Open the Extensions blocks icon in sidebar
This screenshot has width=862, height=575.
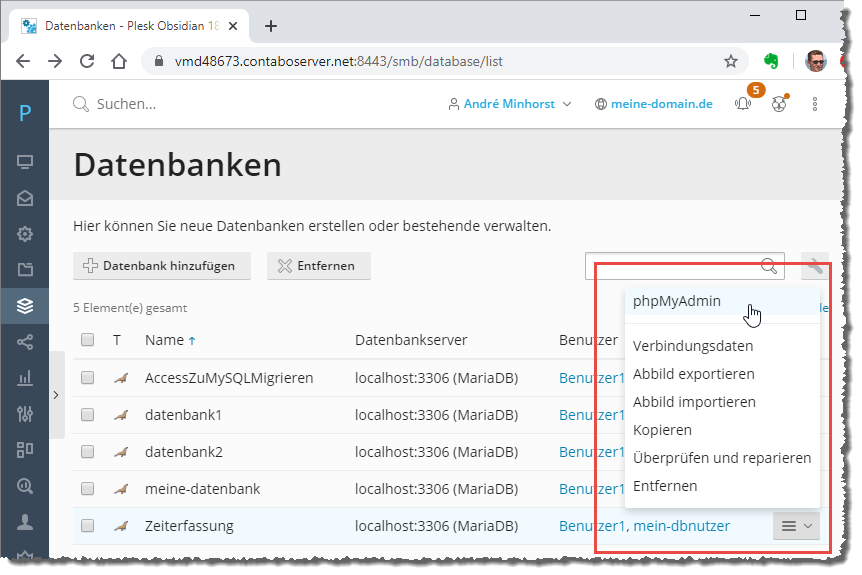coord(25,450)
